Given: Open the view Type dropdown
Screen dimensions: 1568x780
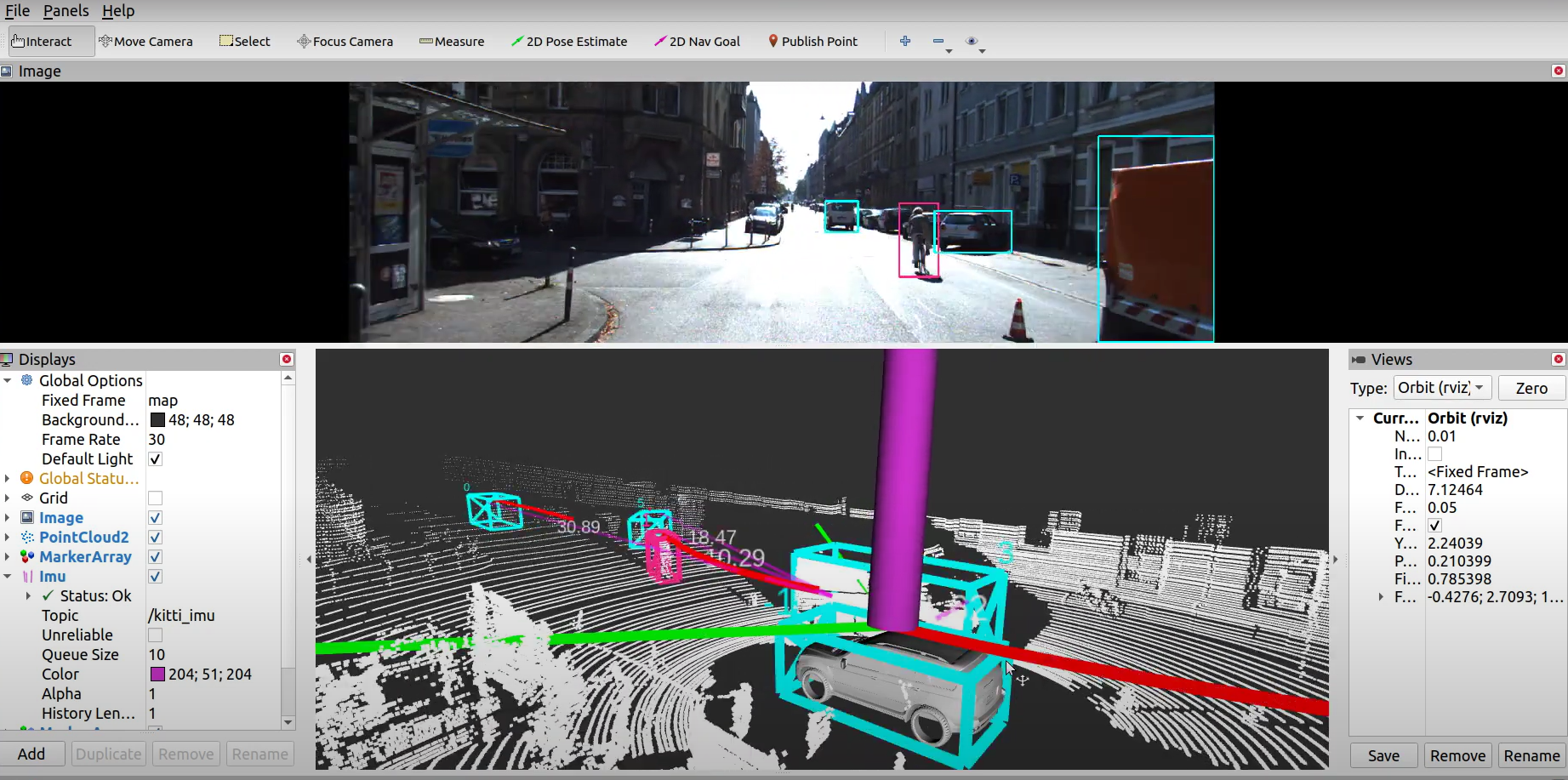Looking at the screenshot, I should point(1442,388).
